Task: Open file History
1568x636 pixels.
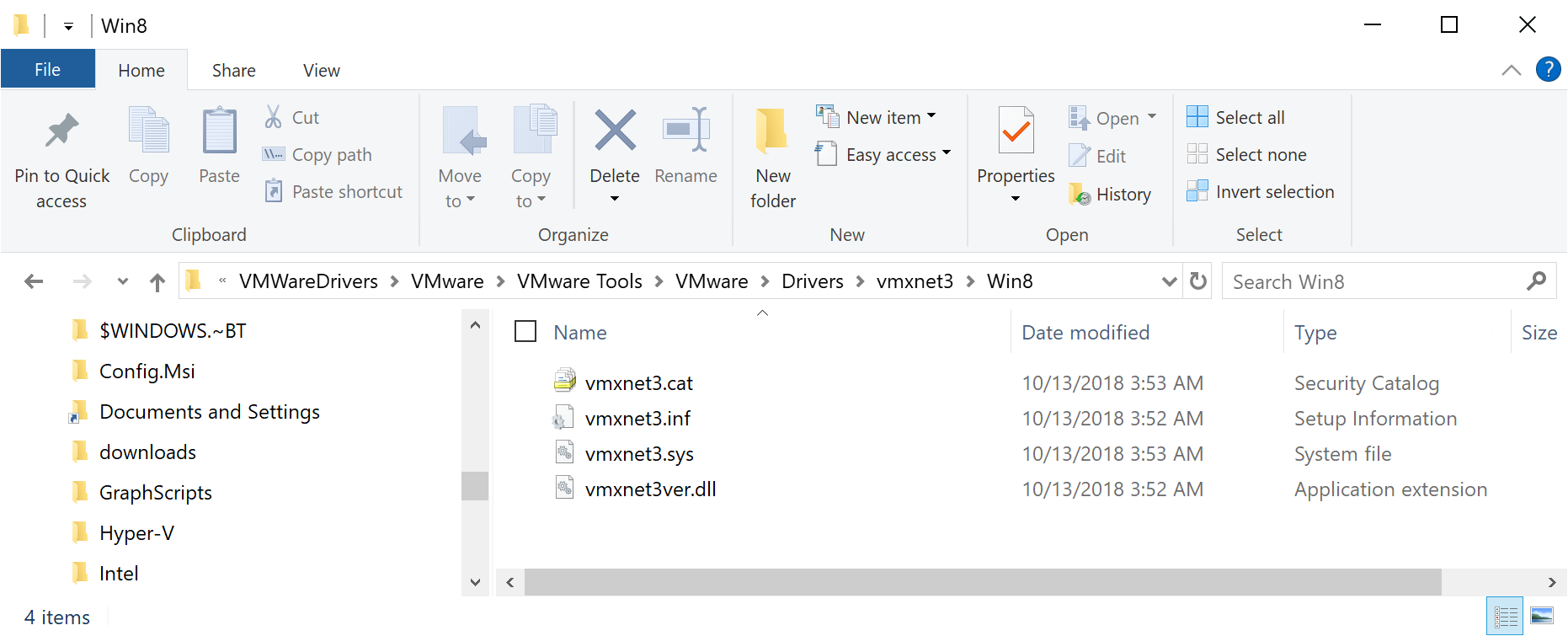Action: pyautogui.click(x=1110, y=194)
